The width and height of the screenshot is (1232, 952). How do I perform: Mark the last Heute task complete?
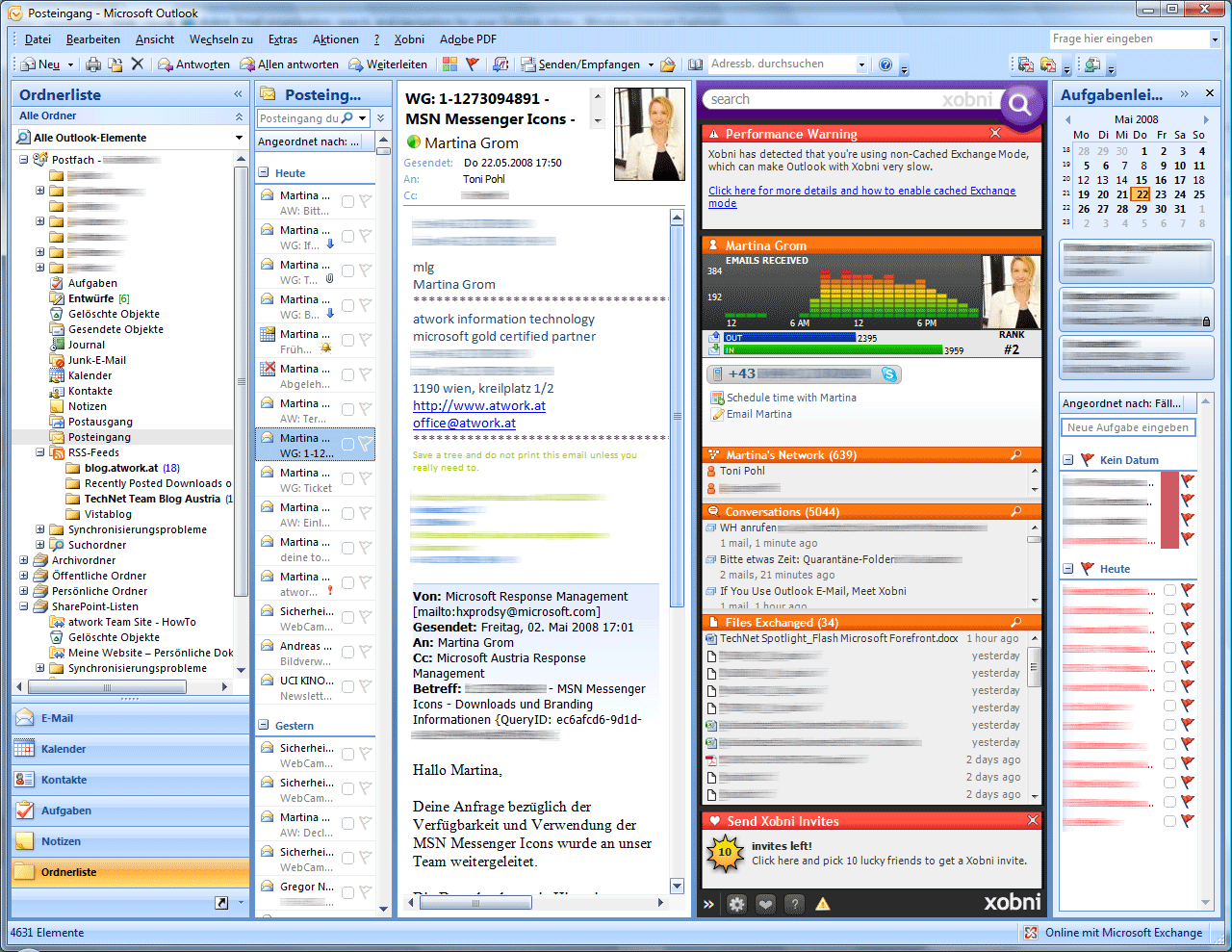click(1169, 821)
